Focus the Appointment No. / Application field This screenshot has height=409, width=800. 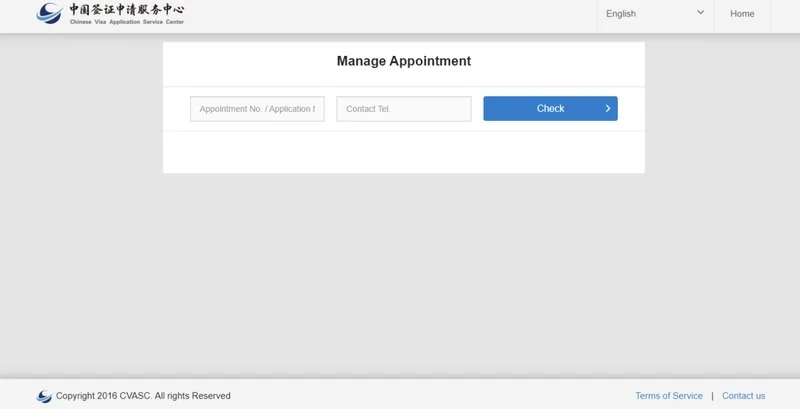(x=257, y=109)
